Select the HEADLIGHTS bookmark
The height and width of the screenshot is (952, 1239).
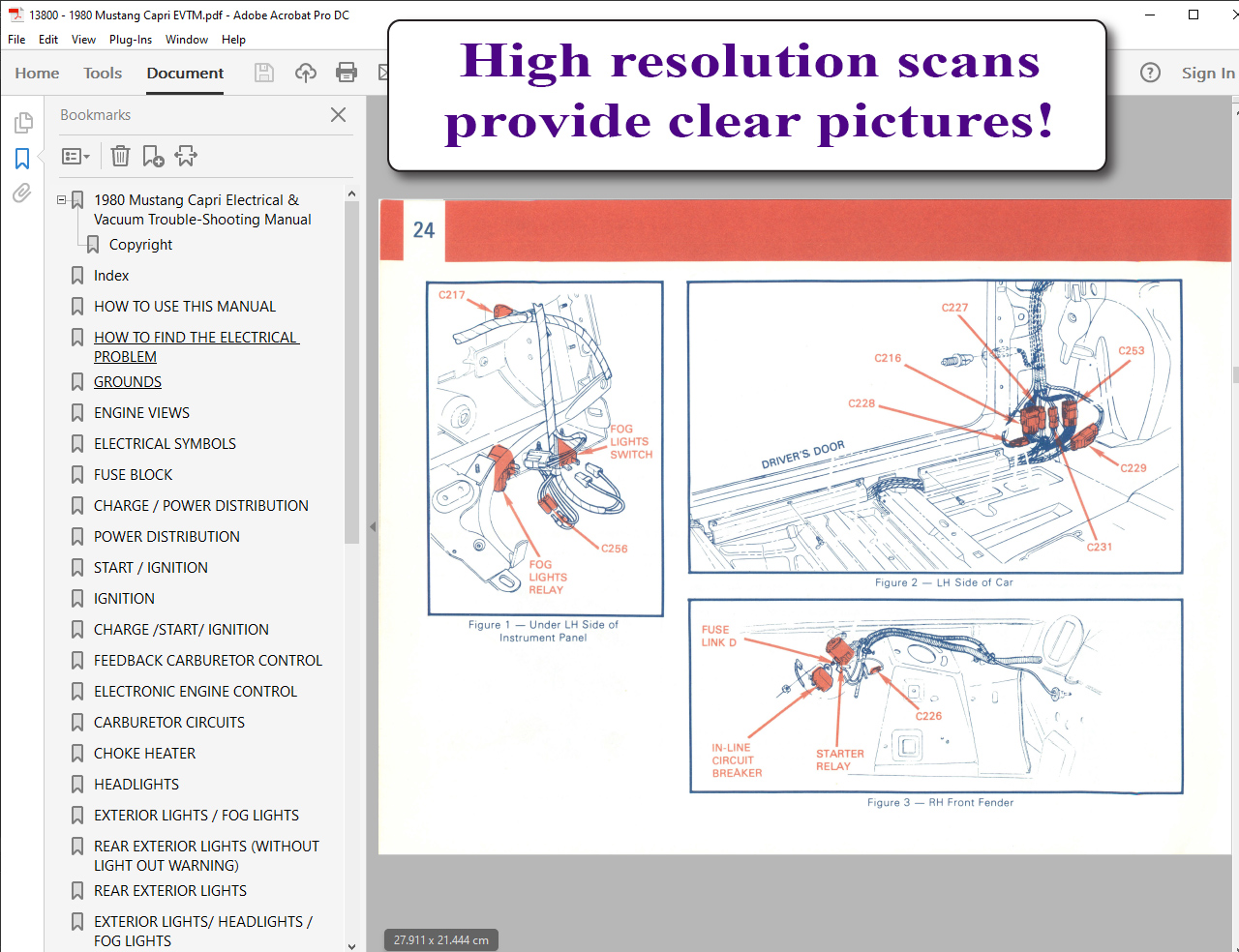pyautogui.click(x=136, y=785)
